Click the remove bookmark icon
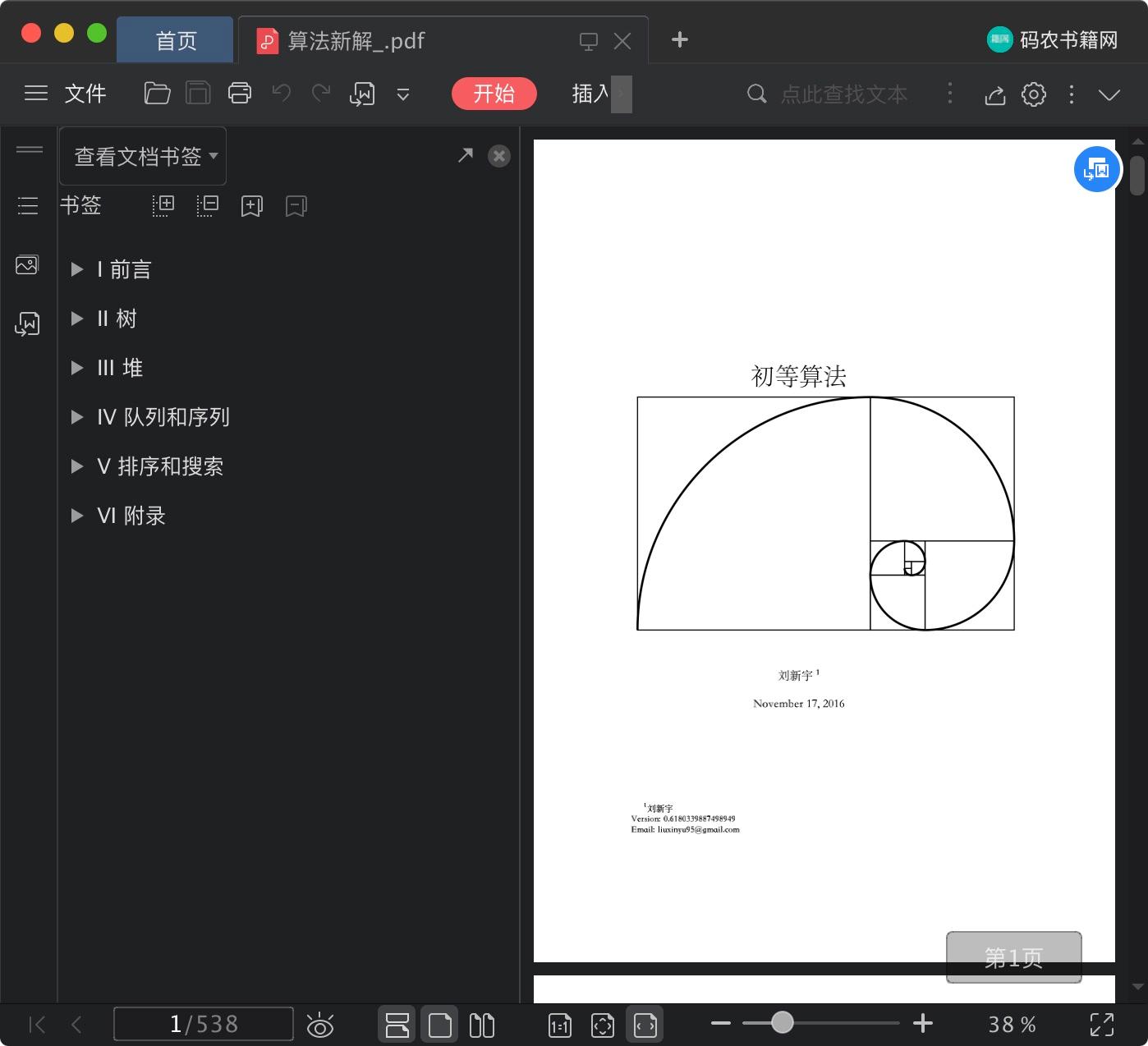Viewport: 1148px width, 1046px height. (296, 206)
